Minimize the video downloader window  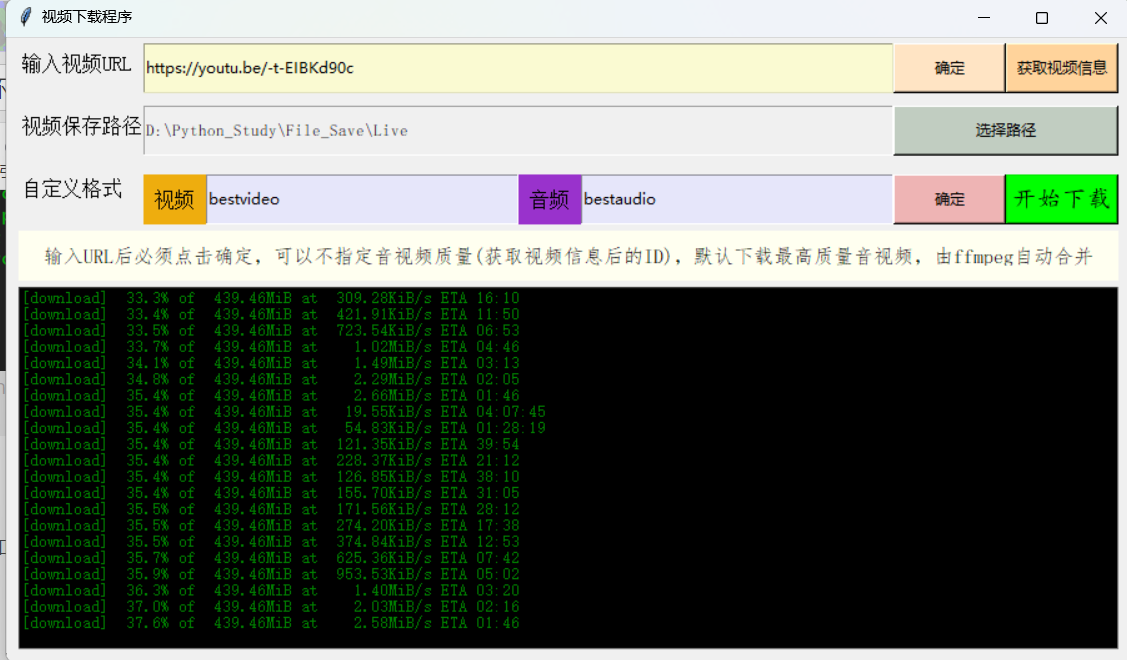coord(984,18)
